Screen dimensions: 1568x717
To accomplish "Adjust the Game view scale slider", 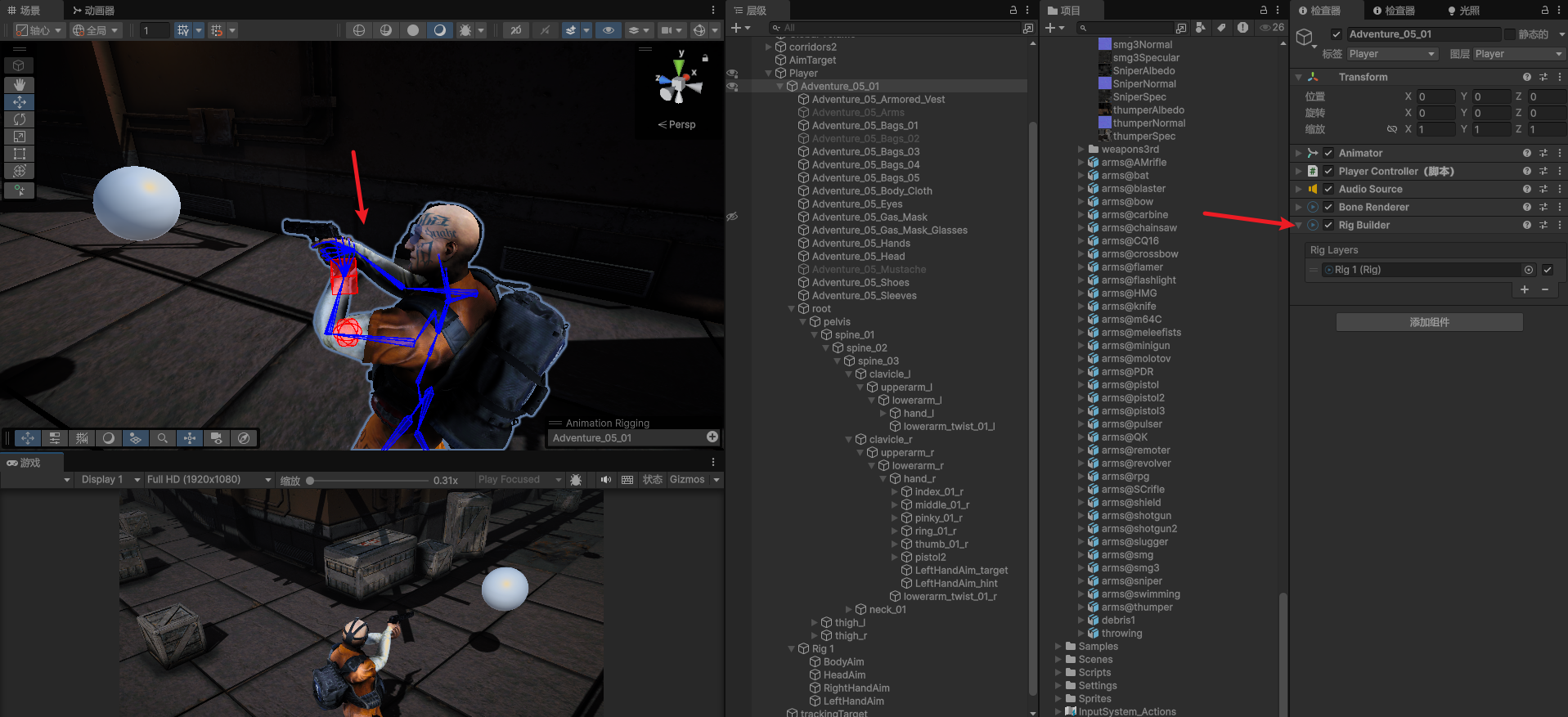I will click(x=368, y=481).
